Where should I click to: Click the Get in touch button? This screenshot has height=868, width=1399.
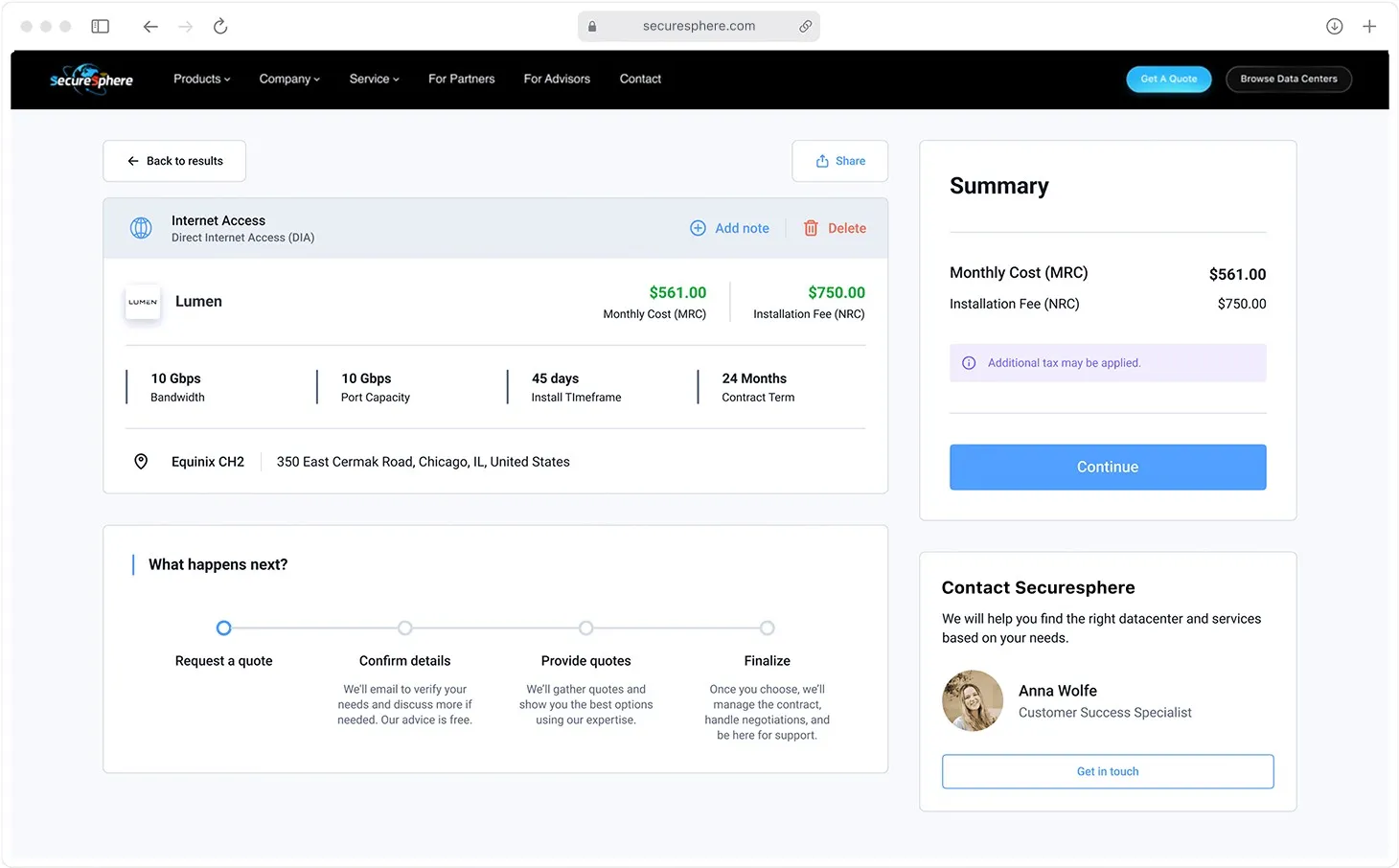pyautogui.click(x=1107, y=771)
